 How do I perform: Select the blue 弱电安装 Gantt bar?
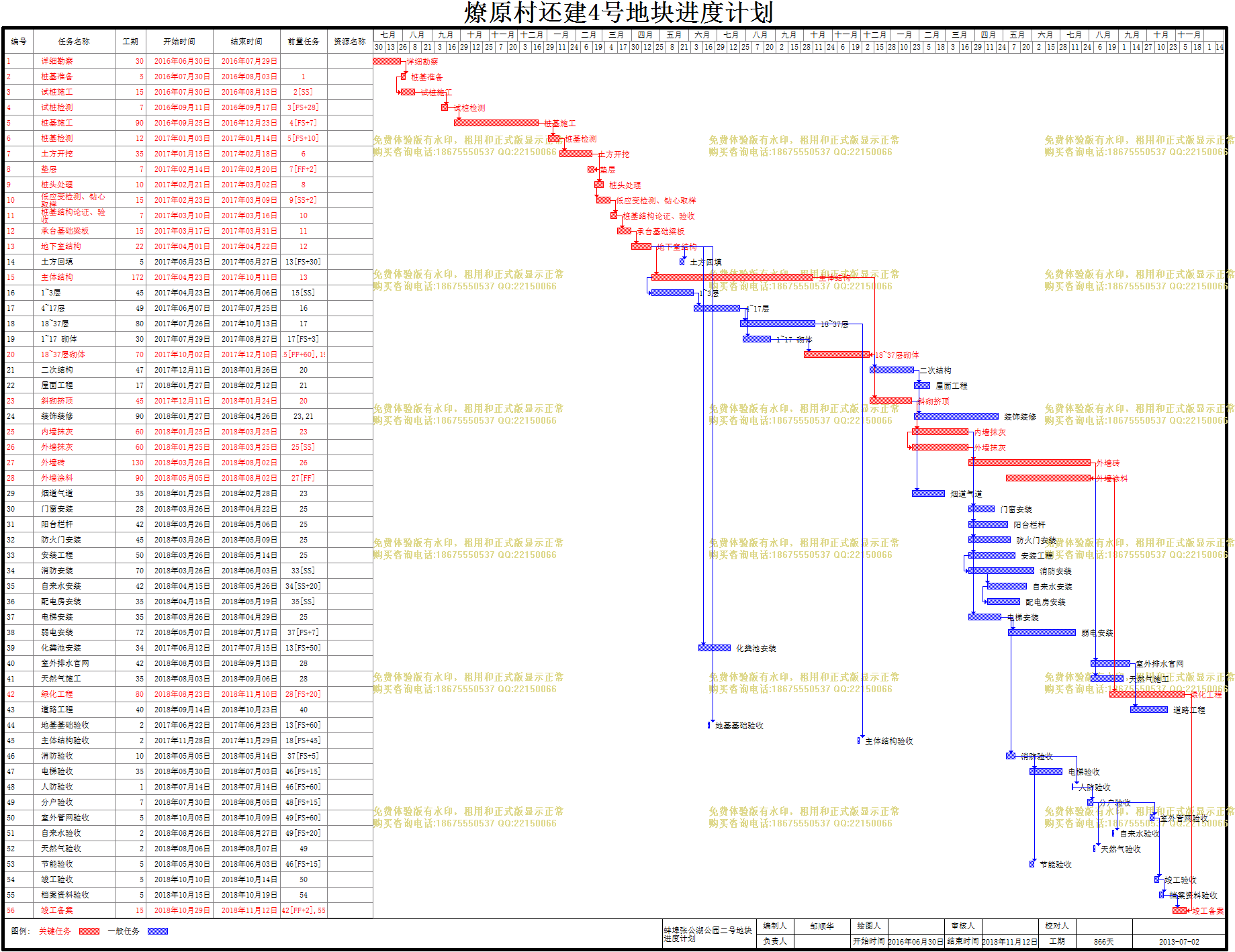pyautogui.click(x=1042, y=632)
